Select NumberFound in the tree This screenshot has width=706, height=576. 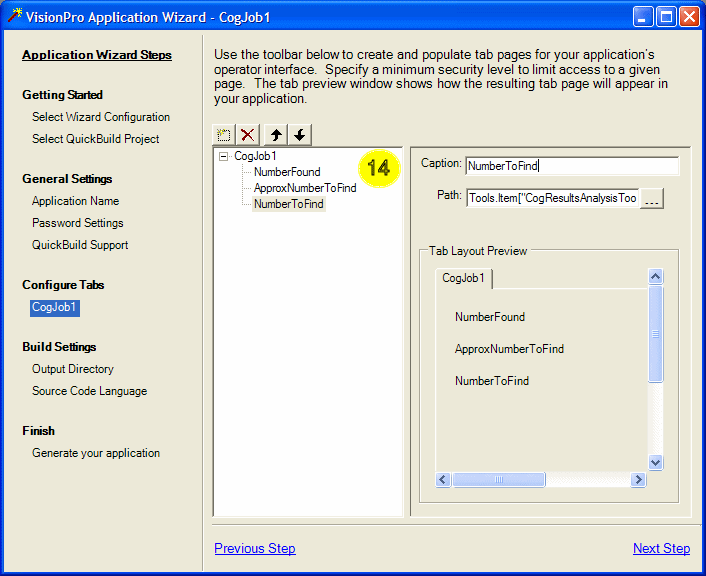coord(287,172)
